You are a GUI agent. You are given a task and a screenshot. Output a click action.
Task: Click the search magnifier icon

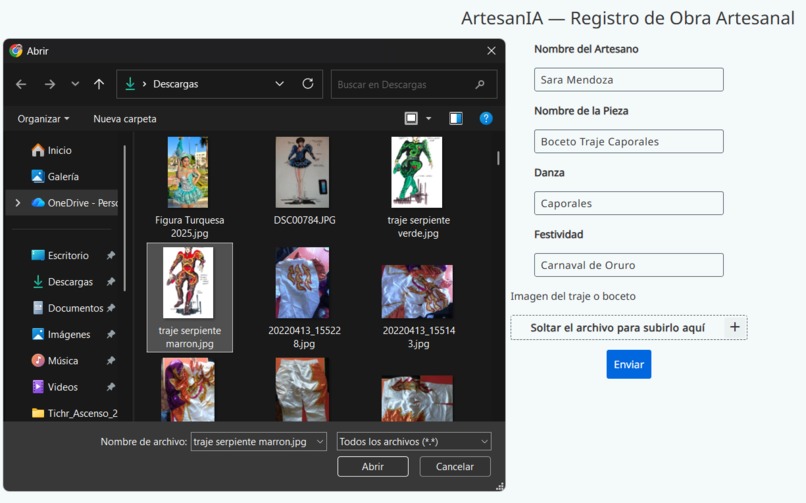coord(480,84)
